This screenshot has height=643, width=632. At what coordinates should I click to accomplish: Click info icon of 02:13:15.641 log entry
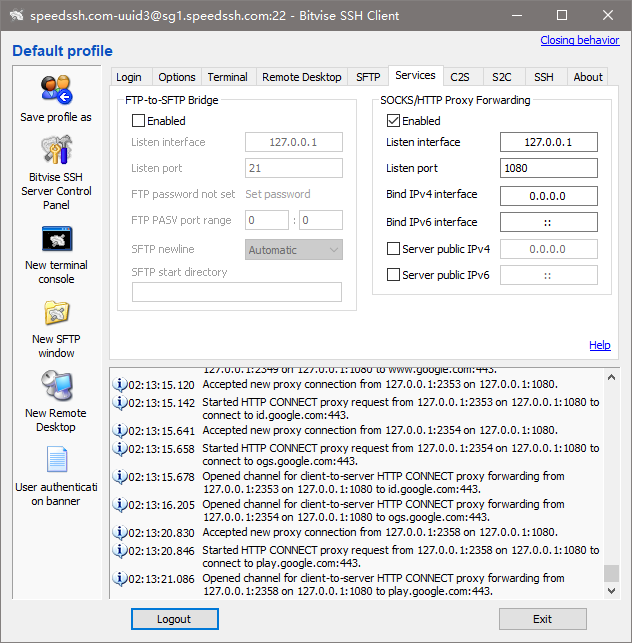click(119, 430)
